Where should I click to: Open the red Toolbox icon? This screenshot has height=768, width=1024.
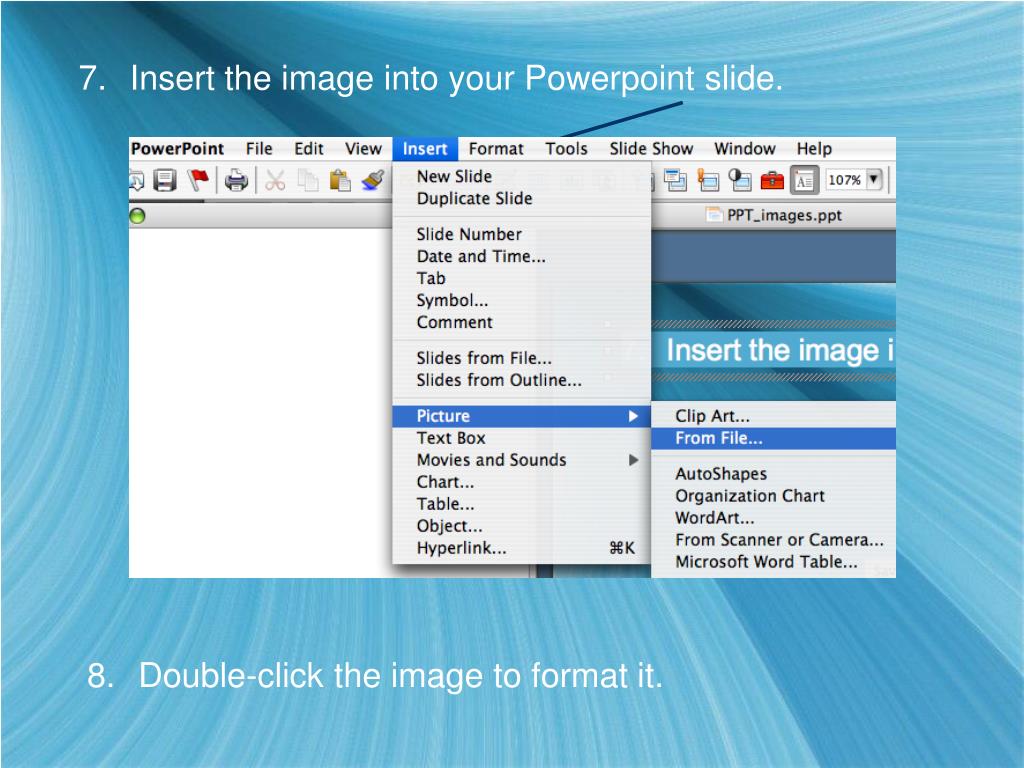click(x=772, y=180)
